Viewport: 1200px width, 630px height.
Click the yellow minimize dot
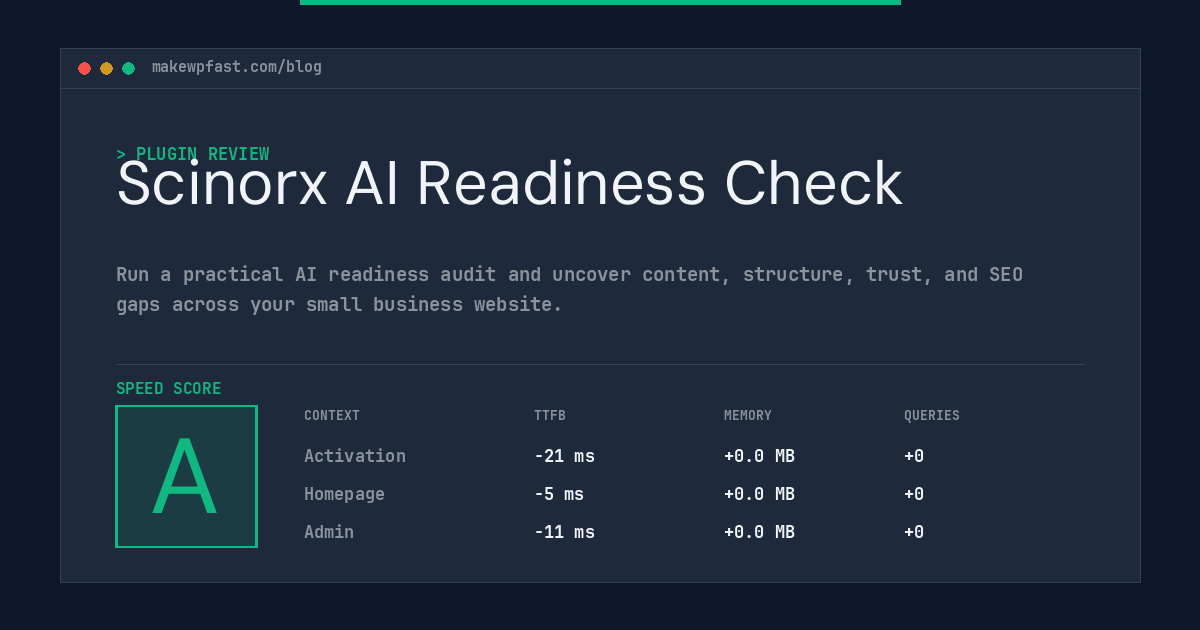tap(106, 68)
